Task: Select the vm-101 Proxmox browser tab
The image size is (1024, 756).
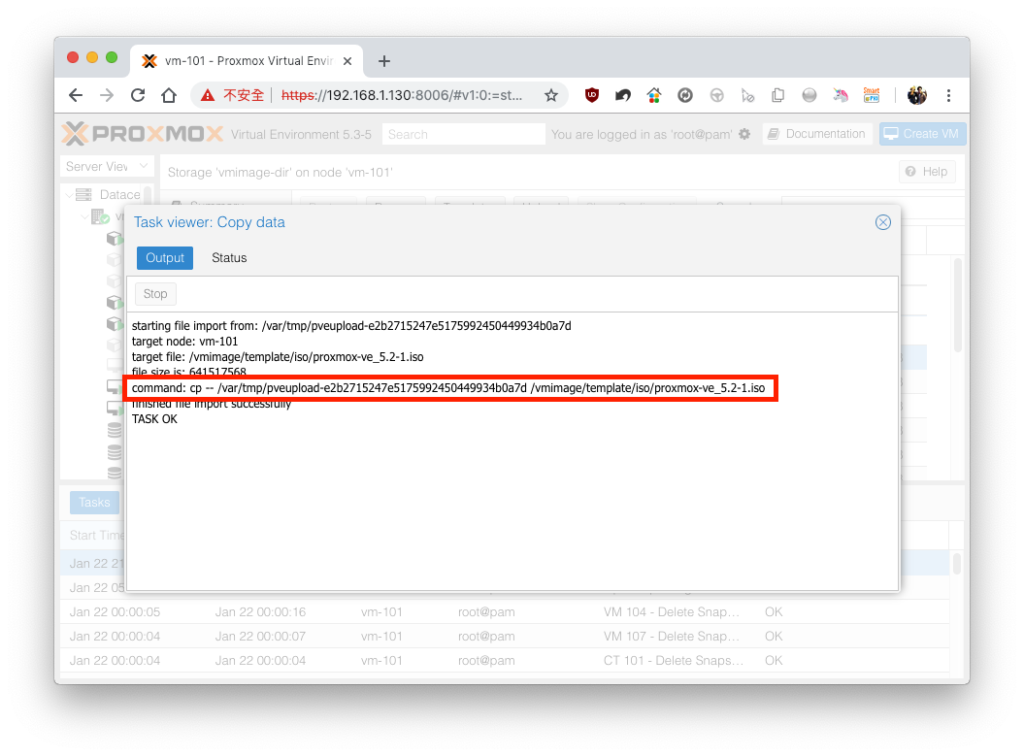Action: [x=247, y=61]
